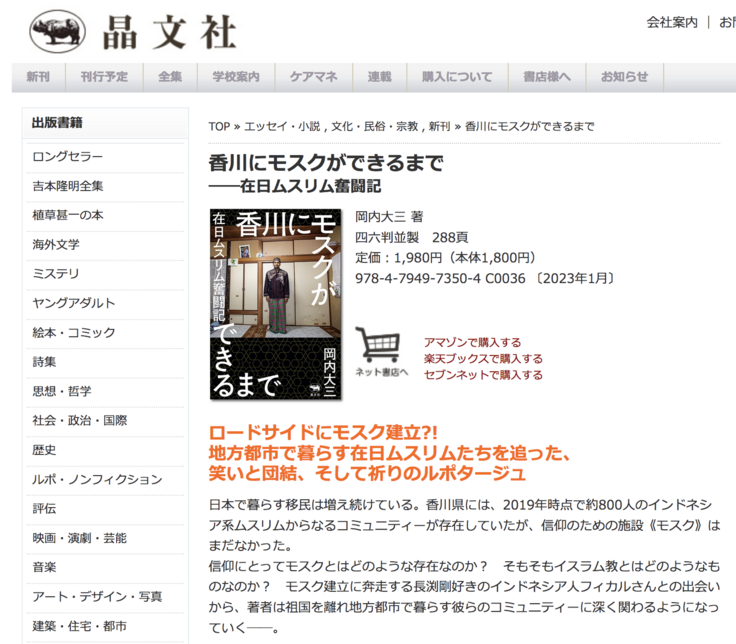Click the お知らせ navigation tab

[624, 77]
